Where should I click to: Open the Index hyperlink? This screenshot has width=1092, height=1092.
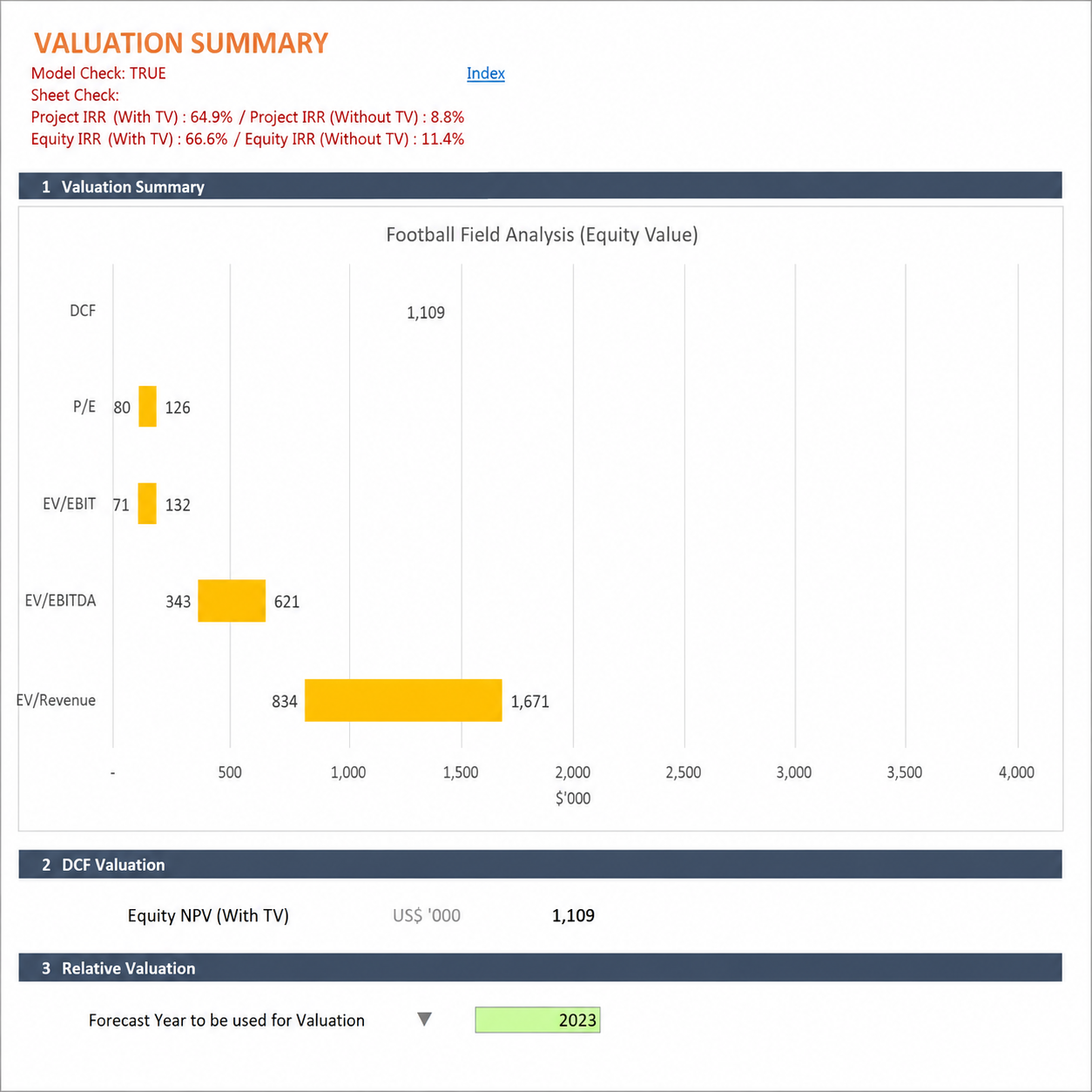(x=485, y=73)
